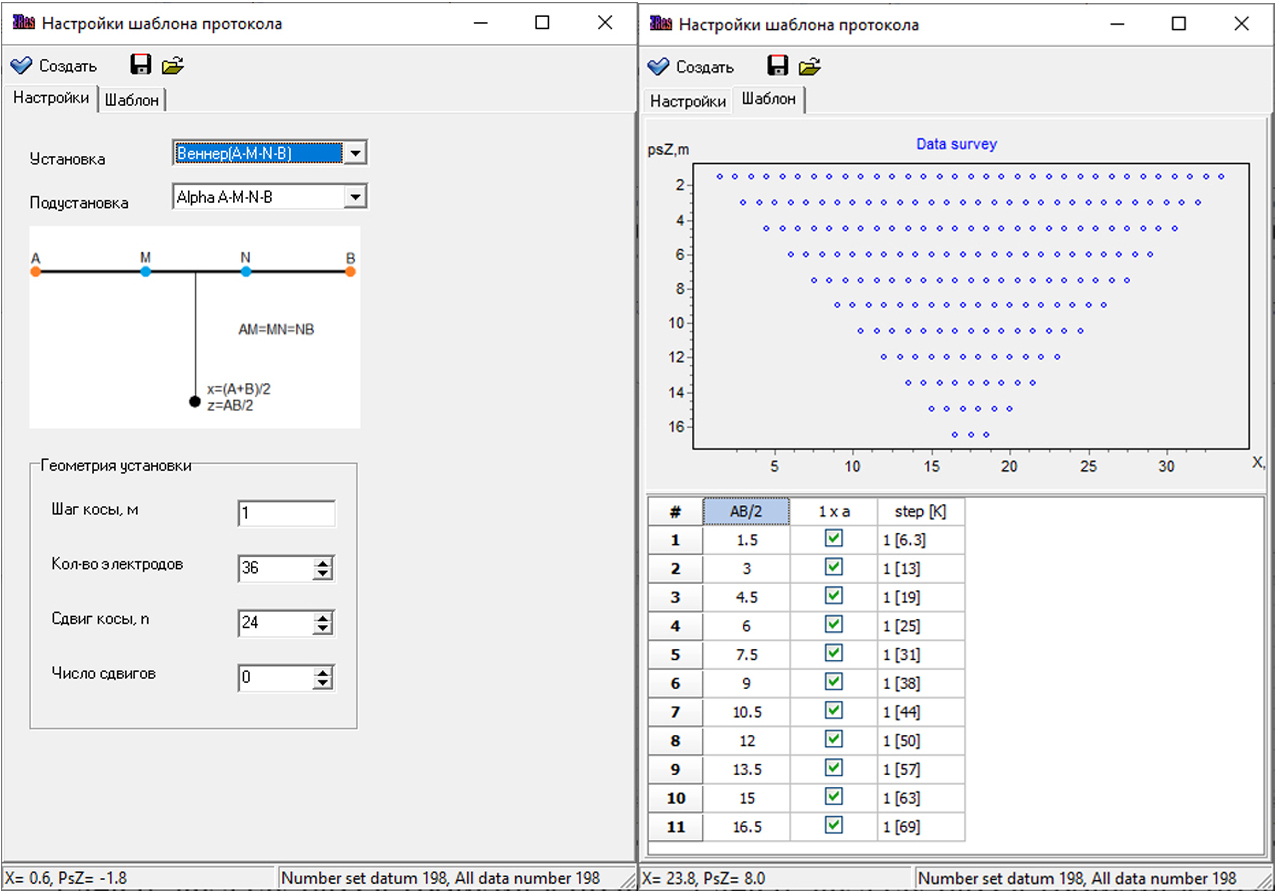Toggle checkbox in row 6 (AB/2 9)
Screen dimensions: 1277x892
pos(834,682)
